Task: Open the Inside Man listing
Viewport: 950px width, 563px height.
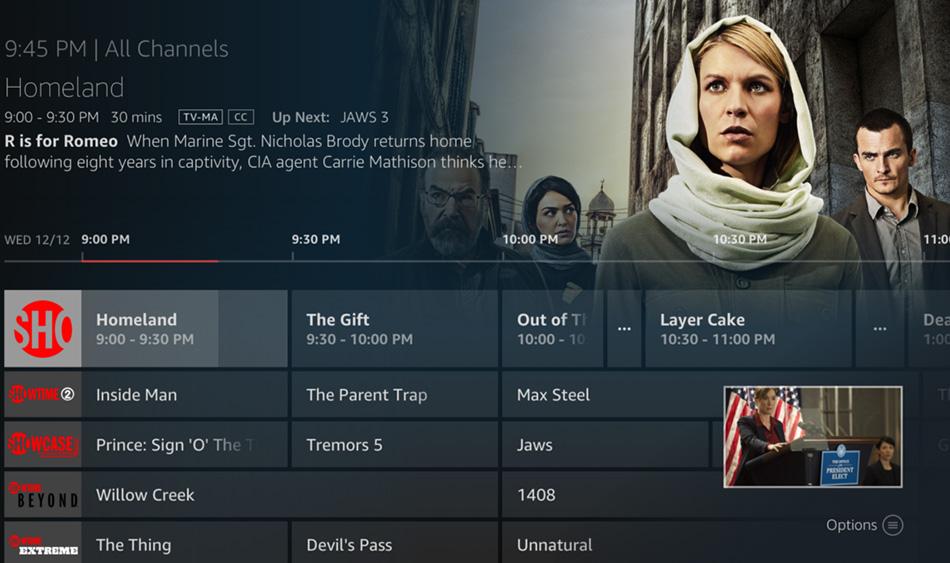Action: [x=185, y=395]
